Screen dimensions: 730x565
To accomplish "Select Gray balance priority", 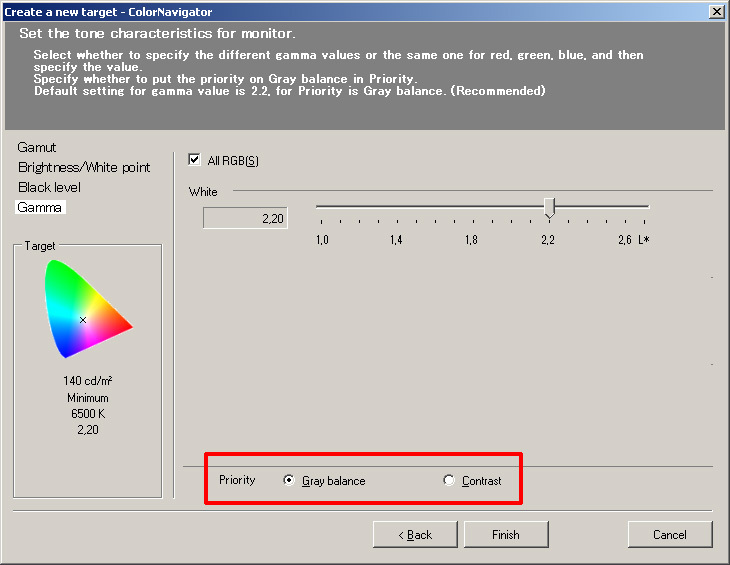I will 289,480.
